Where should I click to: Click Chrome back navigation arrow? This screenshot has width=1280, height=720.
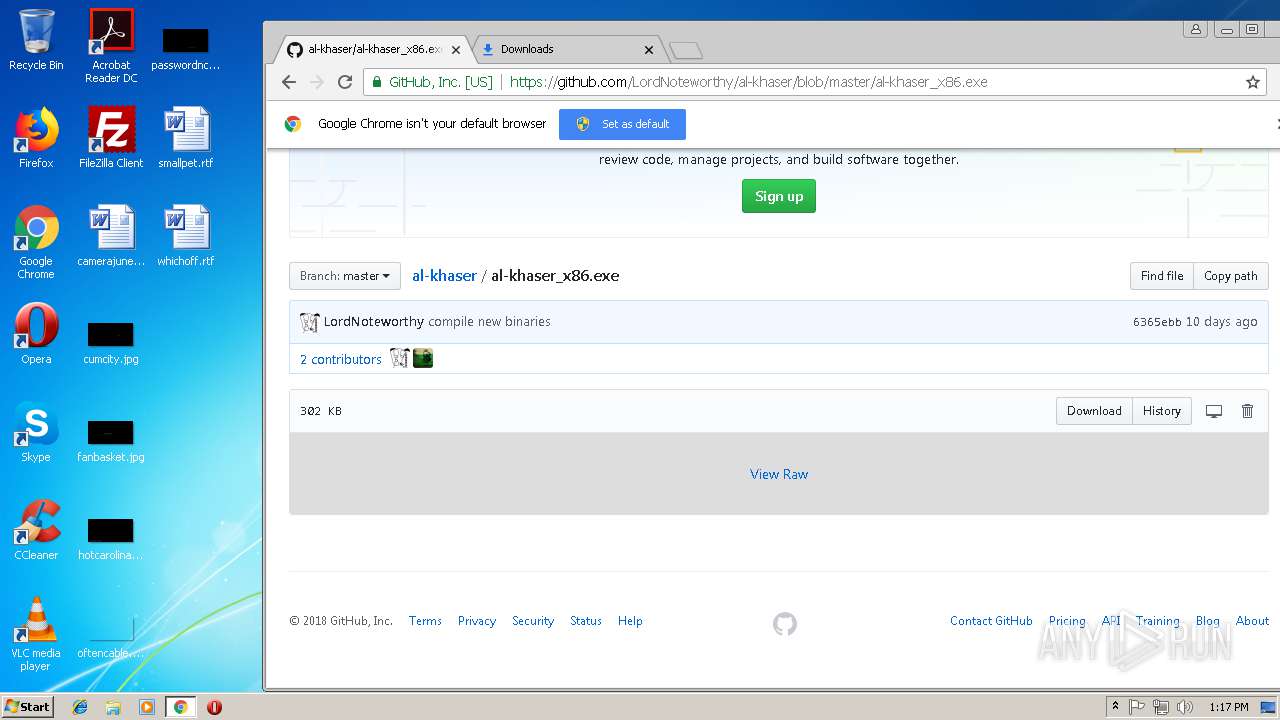pos(289,82)
